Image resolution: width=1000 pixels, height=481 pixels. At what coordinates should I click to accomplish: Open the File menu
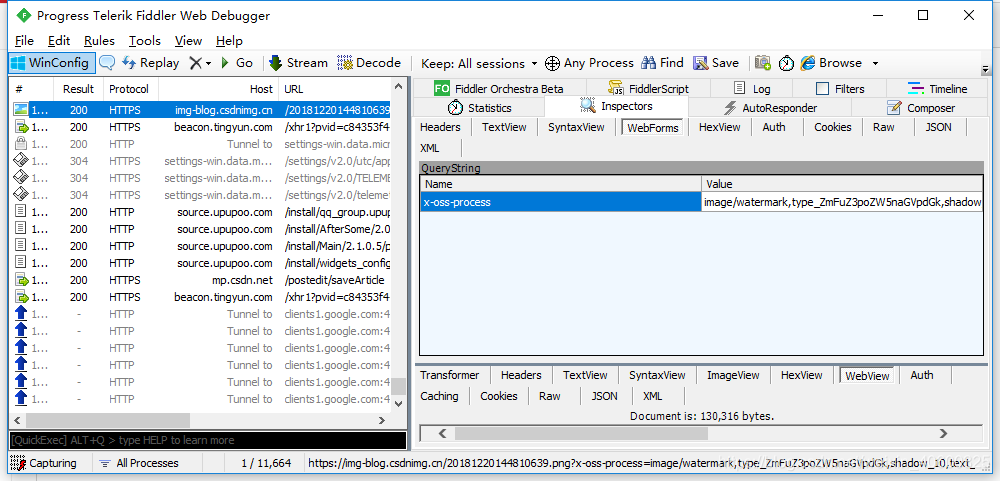[x=24, y=41]
